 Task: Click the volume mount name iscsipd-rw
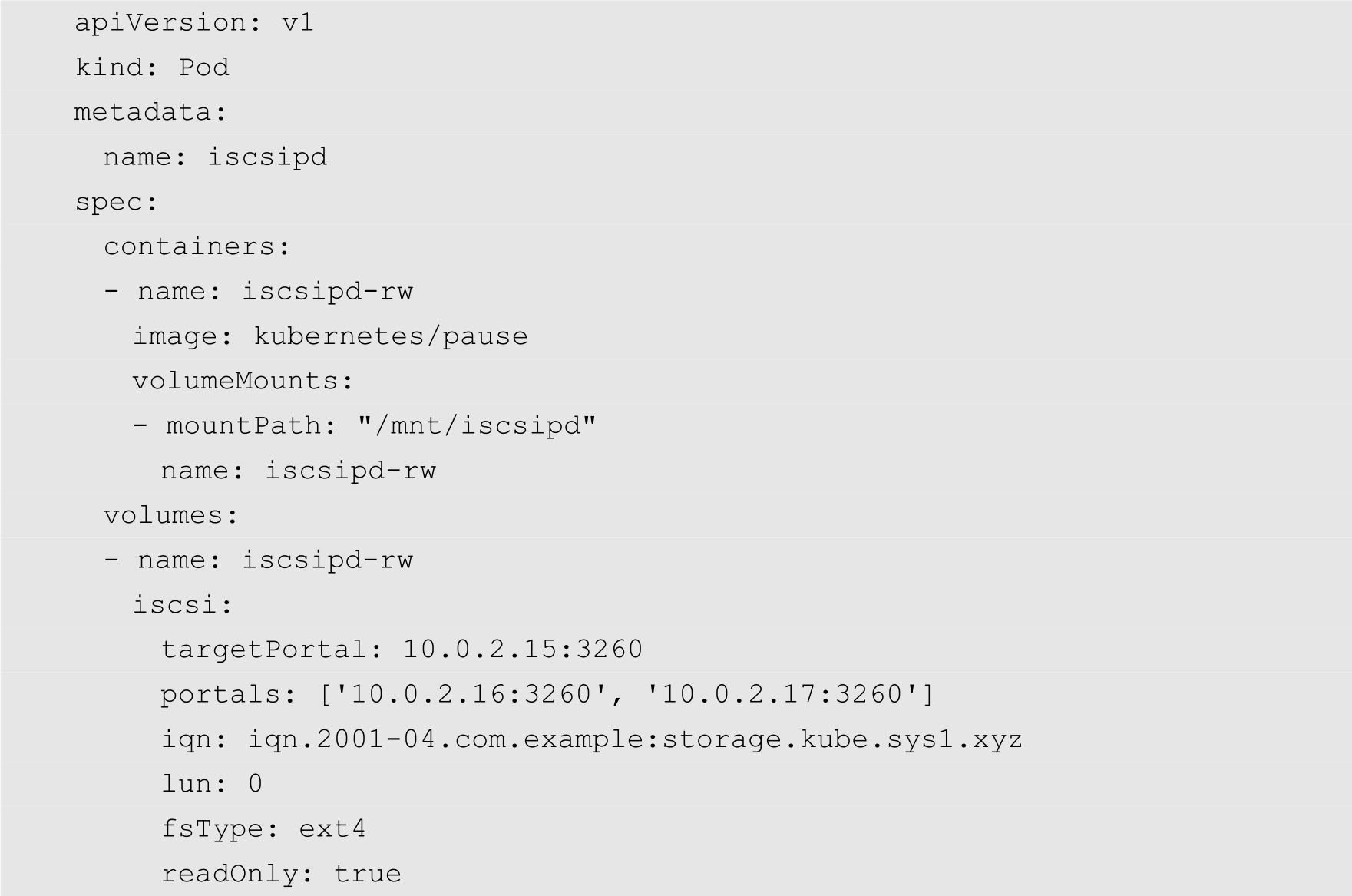350,471
